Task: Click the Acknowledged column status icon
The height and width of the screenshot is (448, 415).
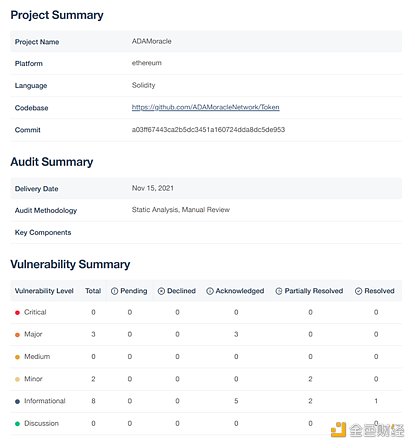Action: (x=210, y=291)
